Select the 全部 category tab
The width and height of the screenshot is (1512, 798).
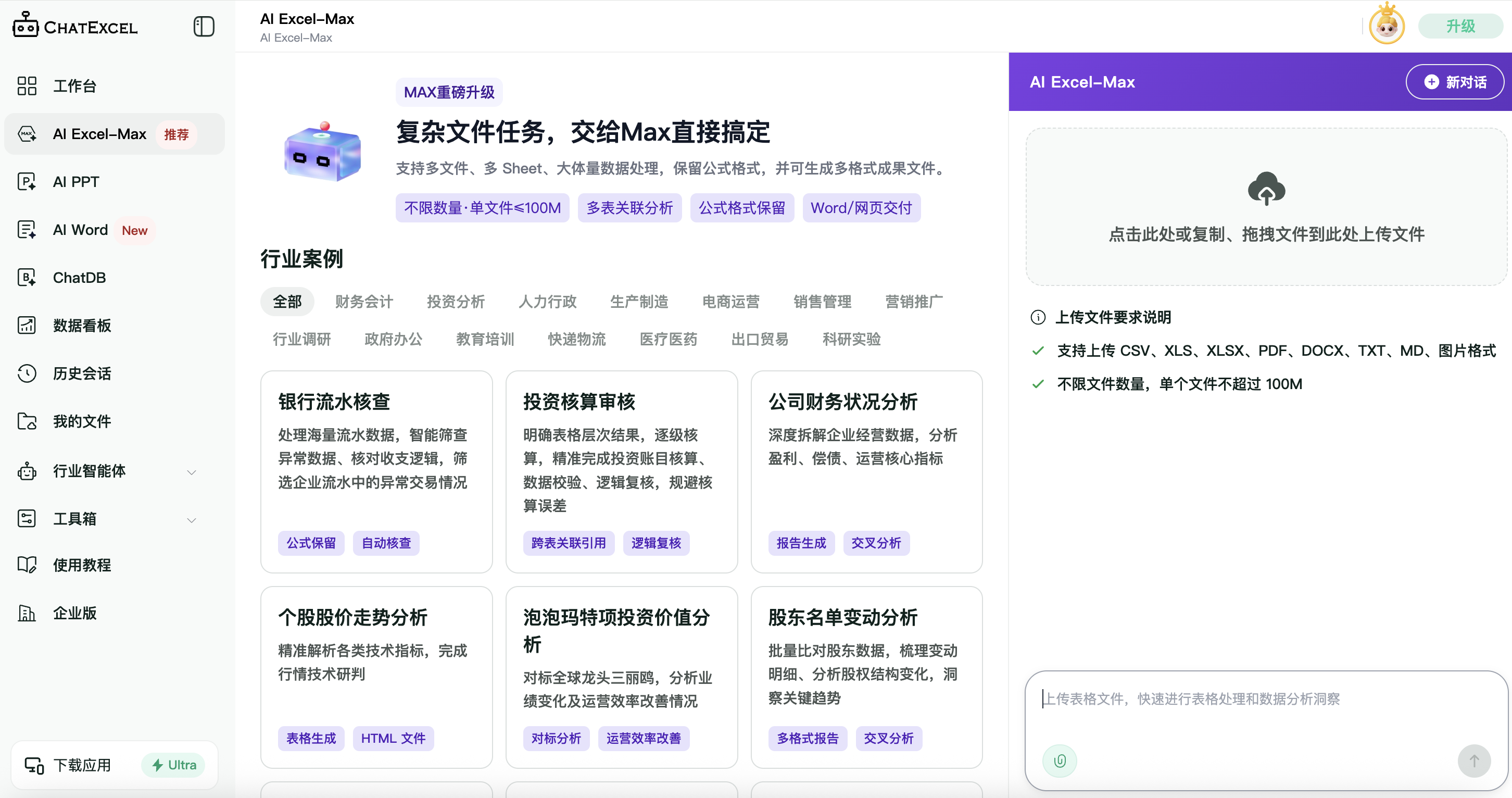(287, 301)
